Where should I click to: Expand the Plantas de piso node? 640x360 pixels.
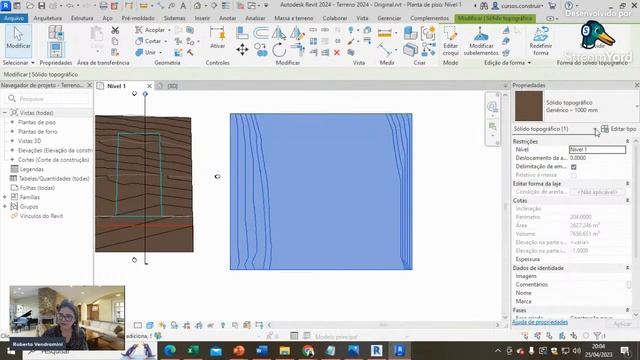(12, 122)
